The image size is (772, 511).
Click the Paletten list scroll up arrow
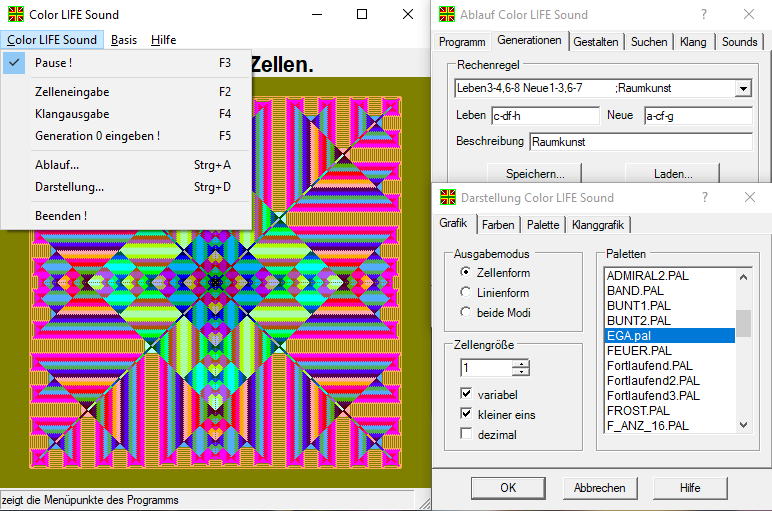coord(743,277)
